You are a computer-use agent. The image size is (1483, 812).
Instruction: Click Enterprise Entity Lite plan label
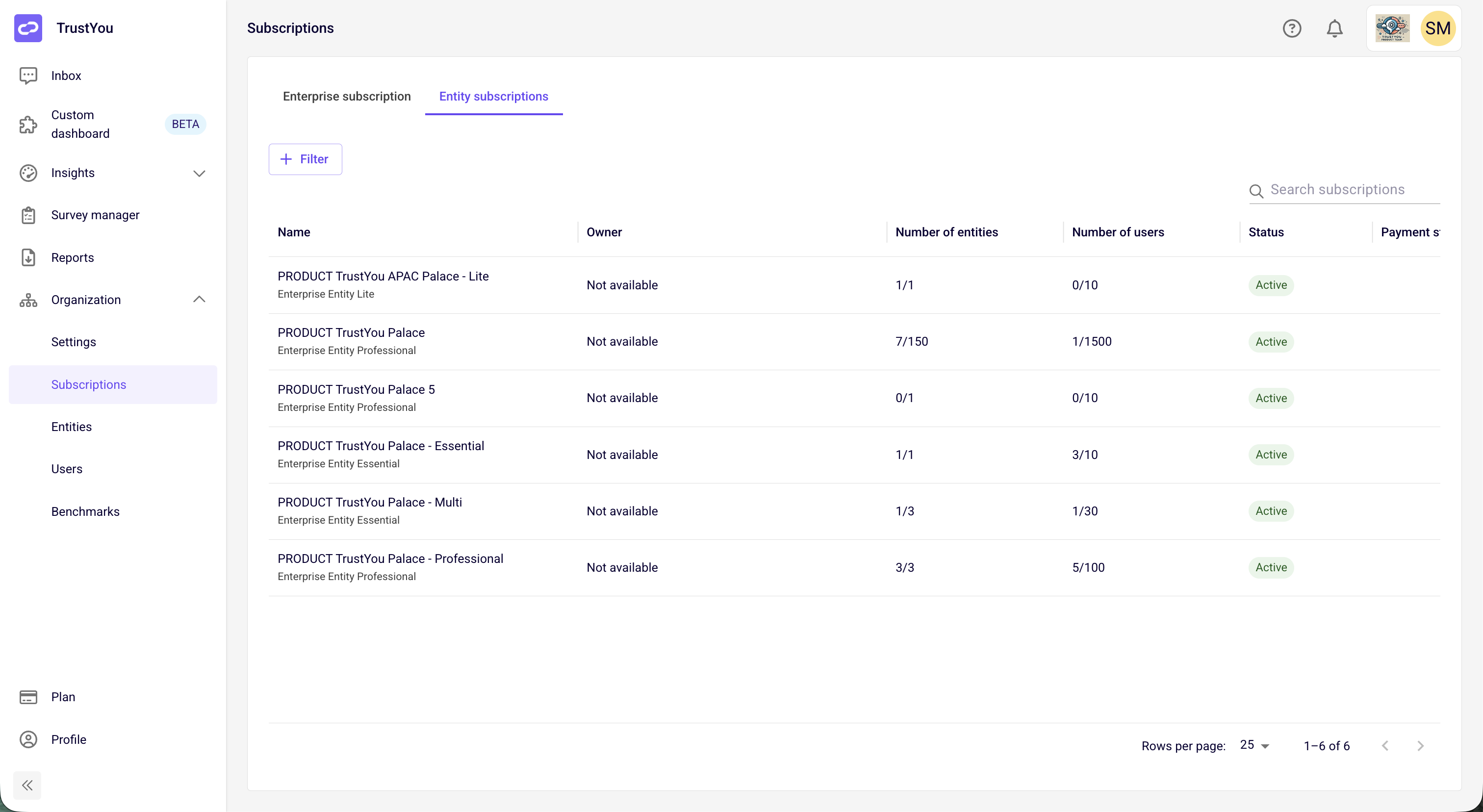coord(325,294)
